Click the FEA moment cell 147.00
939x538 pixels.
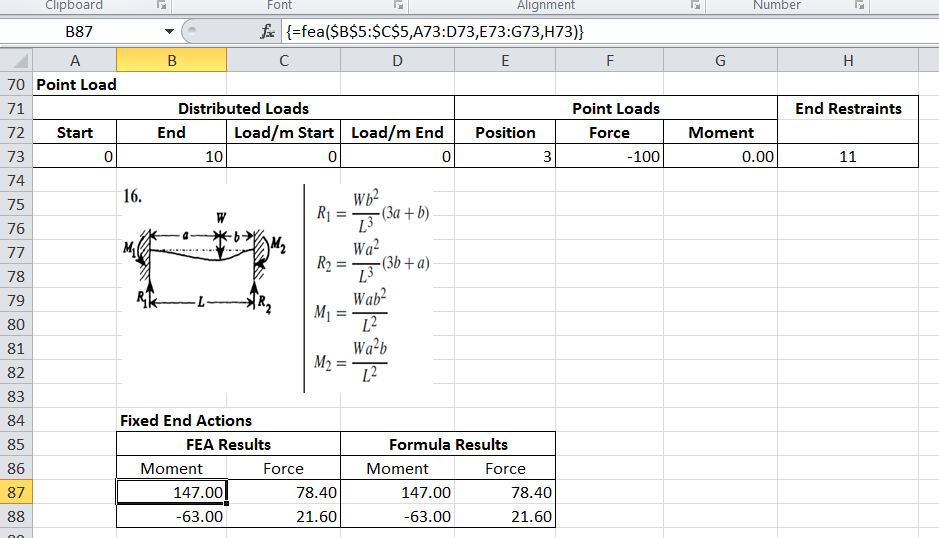click(x=171, y=493)
